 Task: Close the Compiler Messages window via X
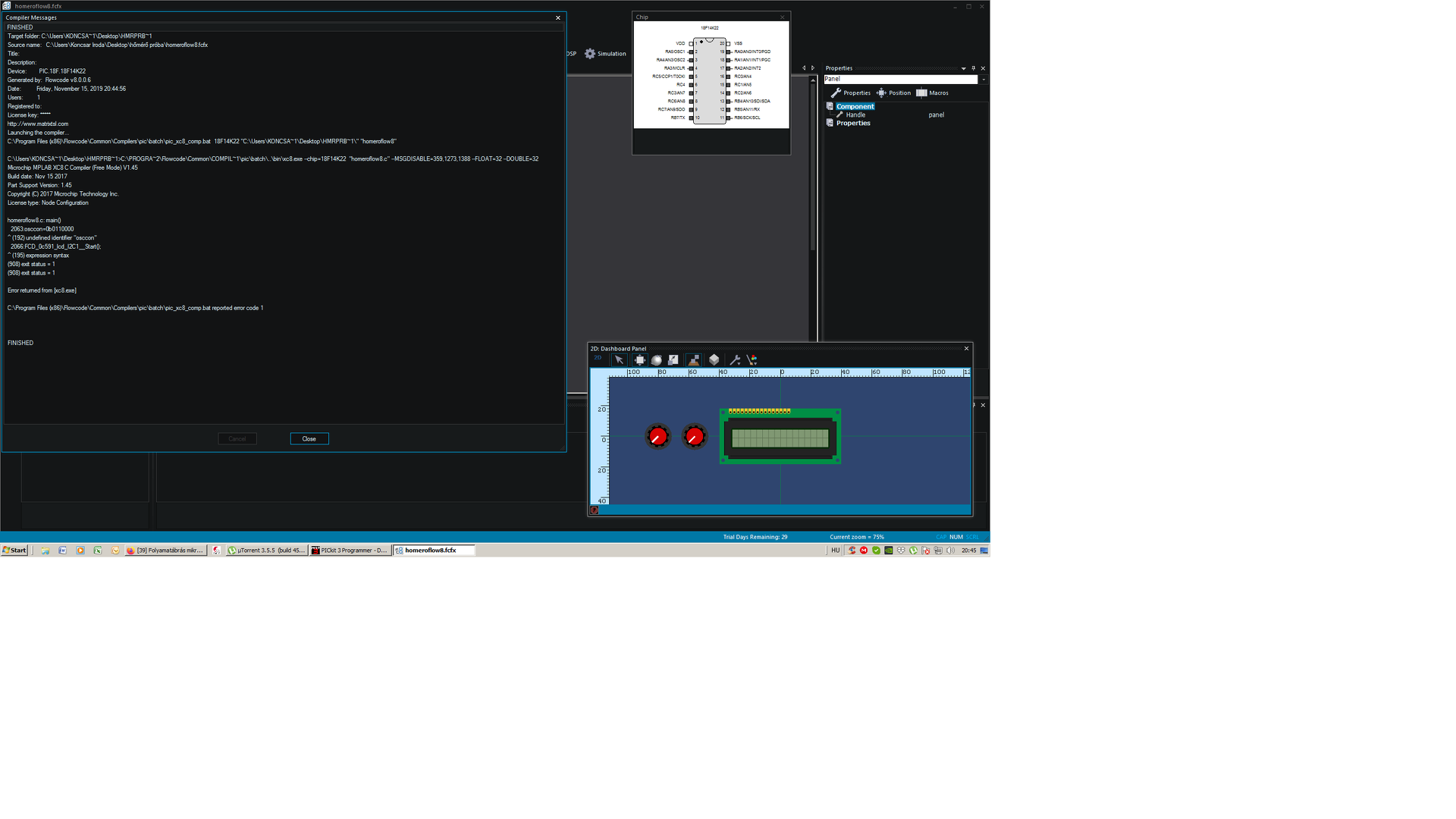click(558, 18)
